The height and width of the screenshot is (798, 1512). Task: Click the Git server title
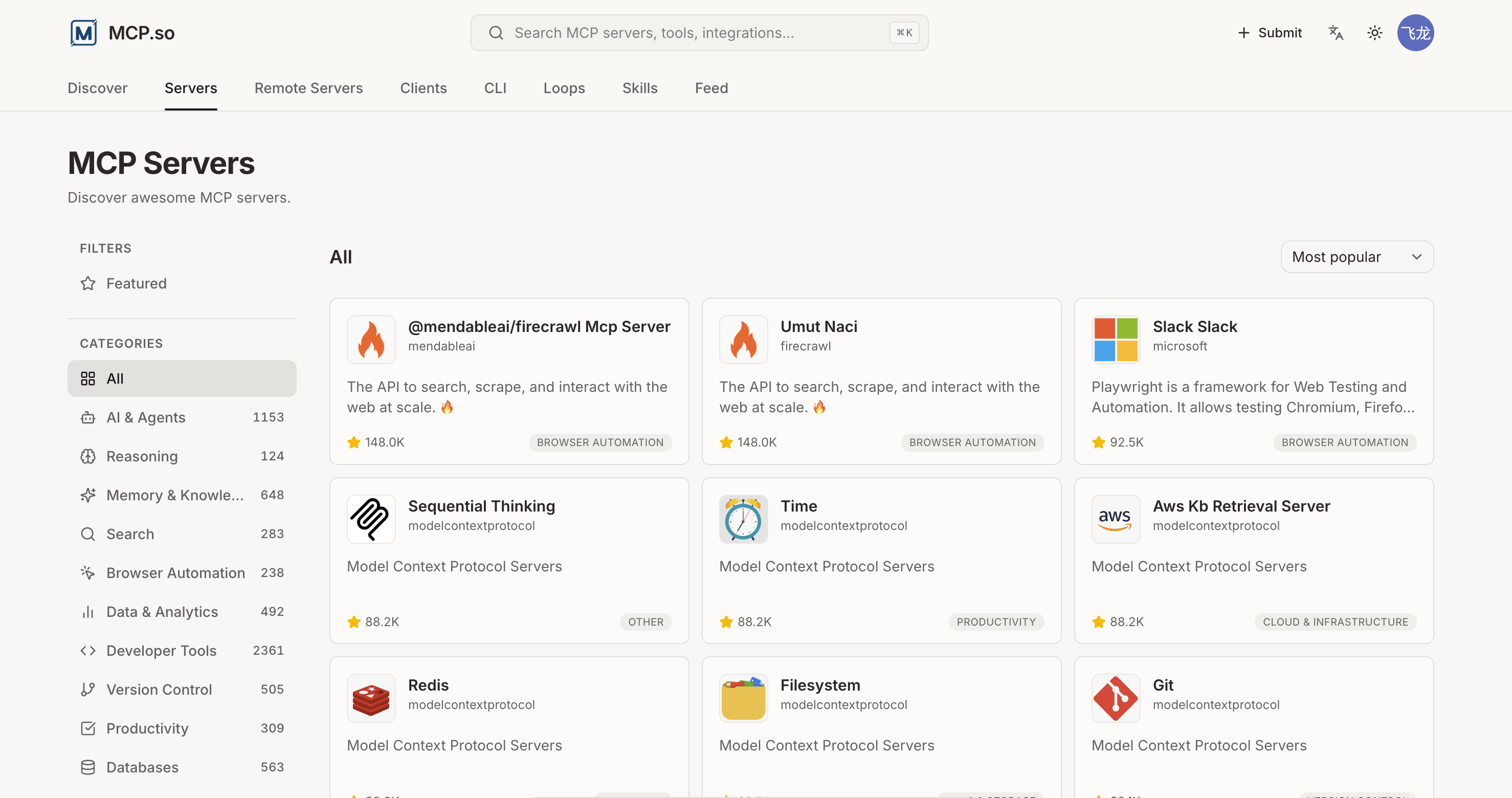click(1163, 685)
